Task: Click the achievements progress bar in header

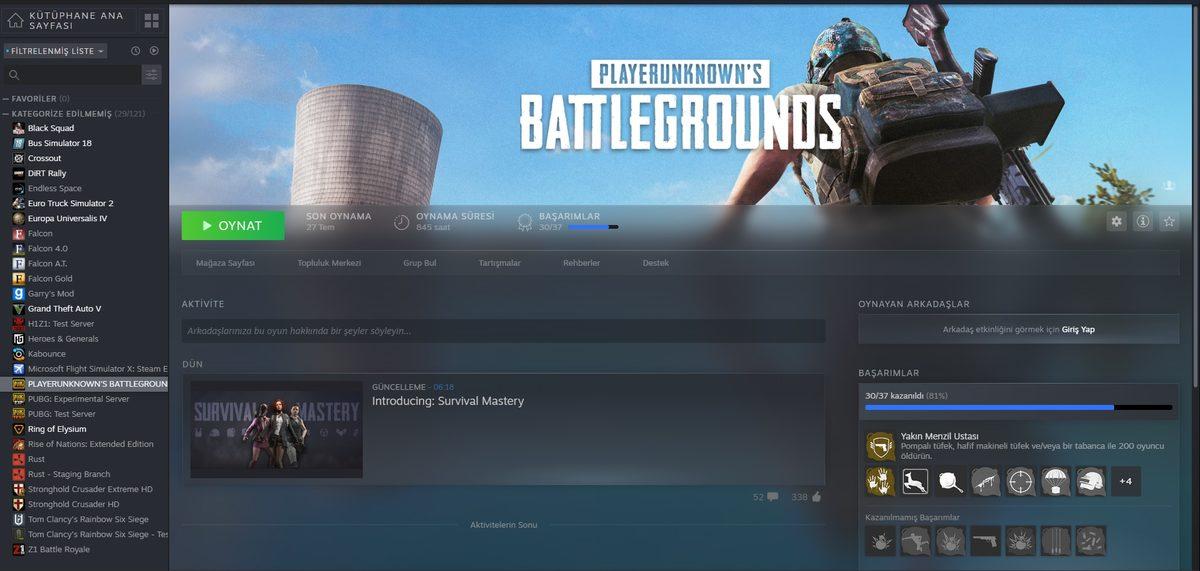Action: (592, 228)
